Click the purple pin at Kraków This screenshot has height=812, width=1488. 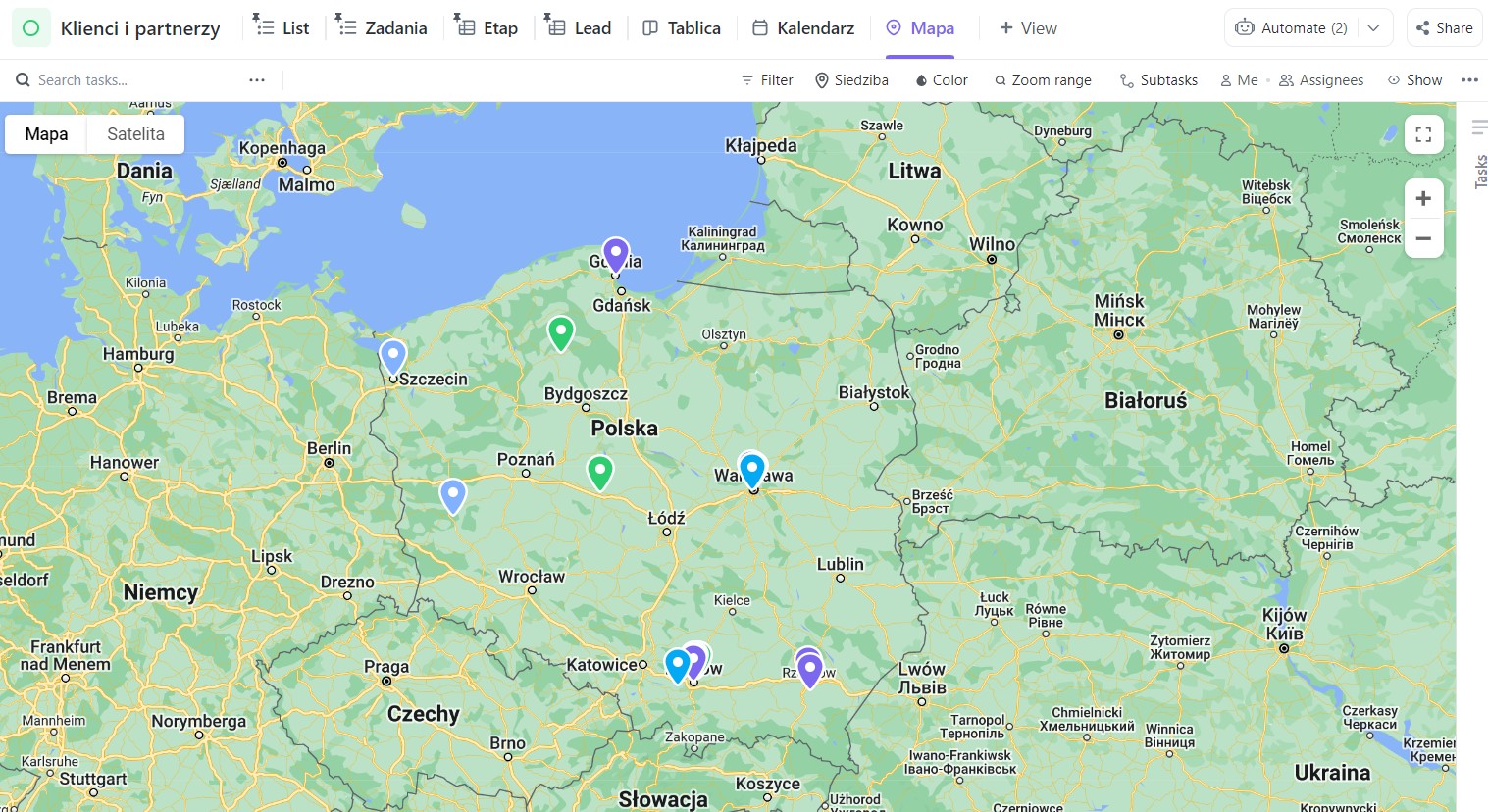(x=694, y=661)
